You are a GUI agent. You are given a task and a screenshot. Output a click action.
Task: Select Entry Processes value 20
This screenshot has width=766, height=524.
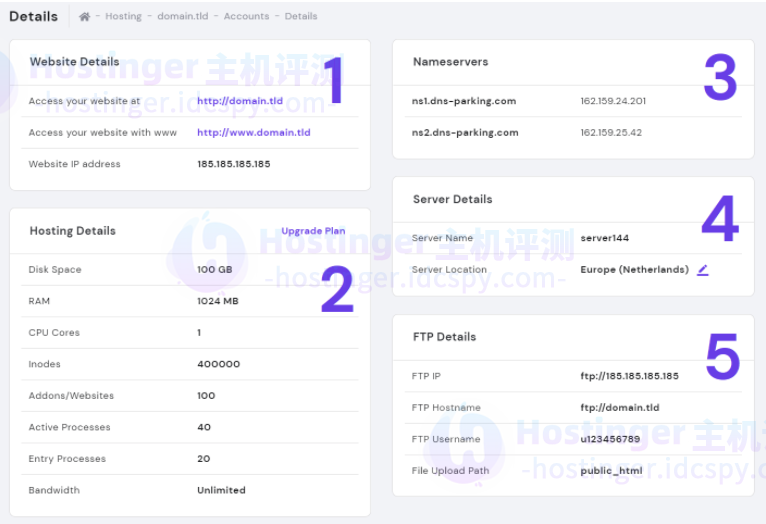click(203, 459)
